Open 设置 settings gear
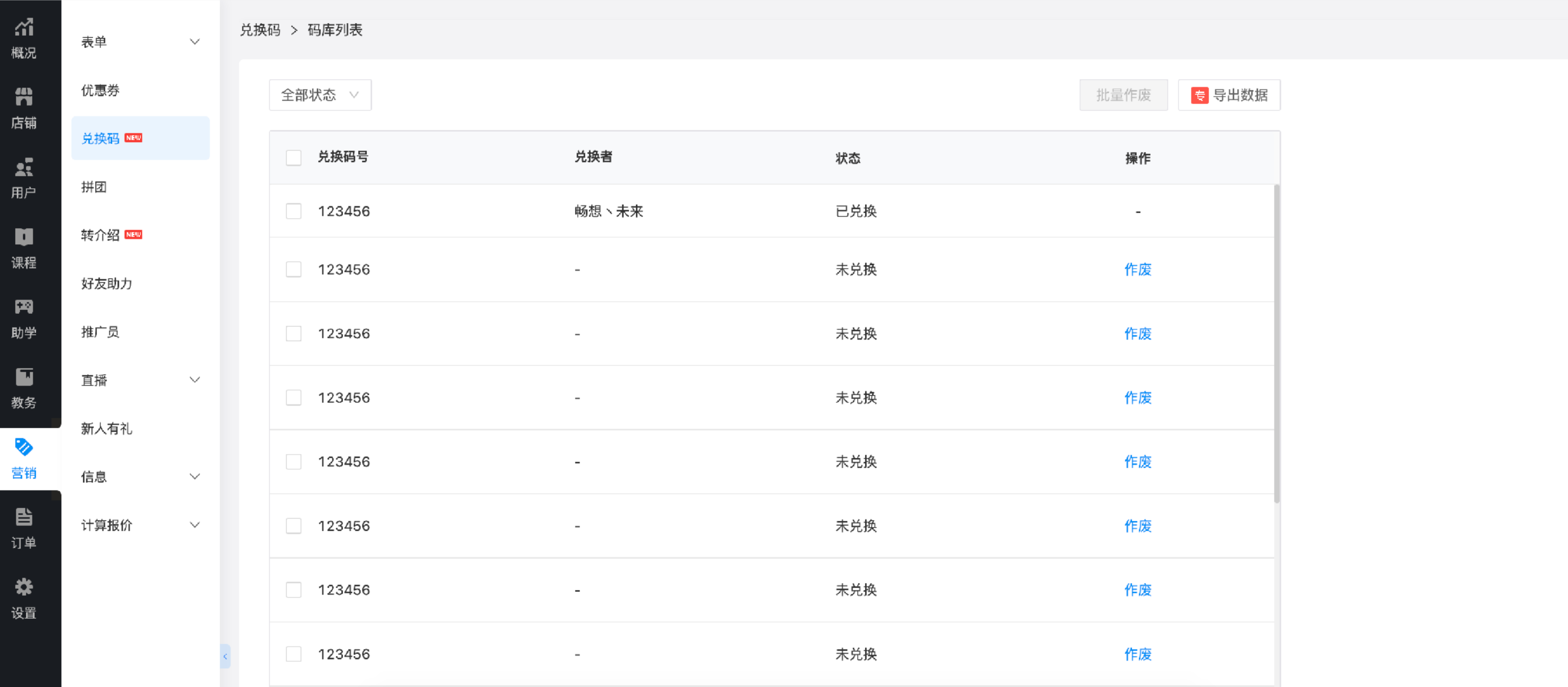The image size is (1568, 687). pyautogui.click(x=24, y=599)
